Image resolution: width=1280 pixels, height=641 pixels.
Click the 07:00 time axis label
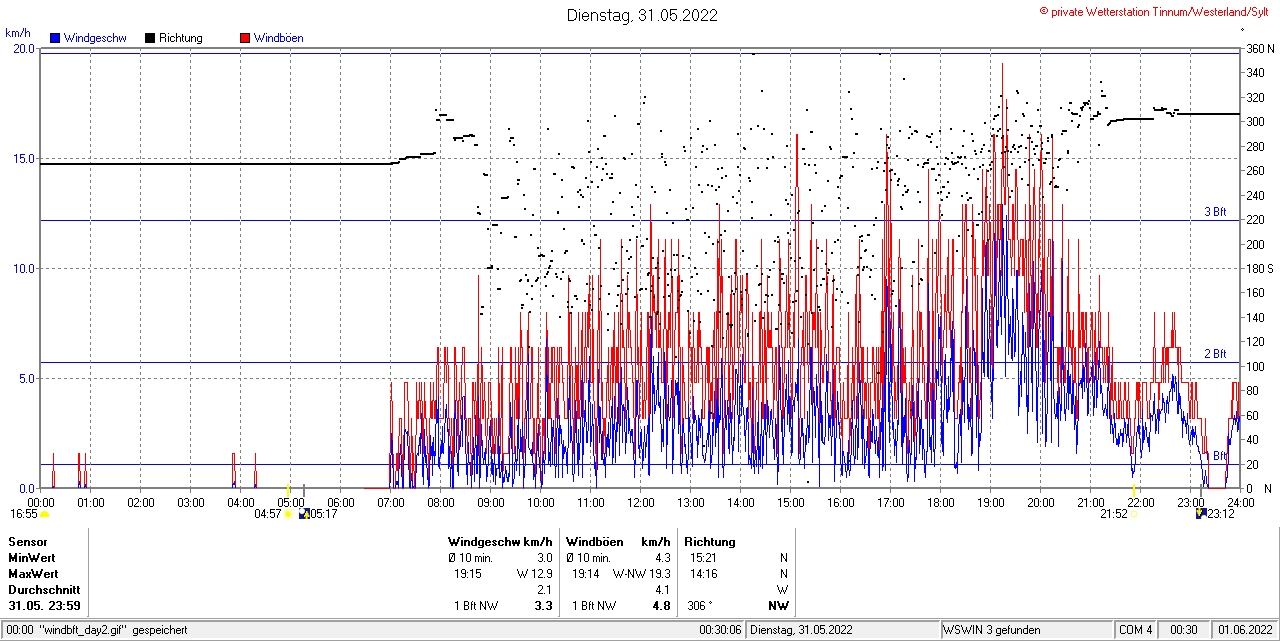(x=390, y=502)
